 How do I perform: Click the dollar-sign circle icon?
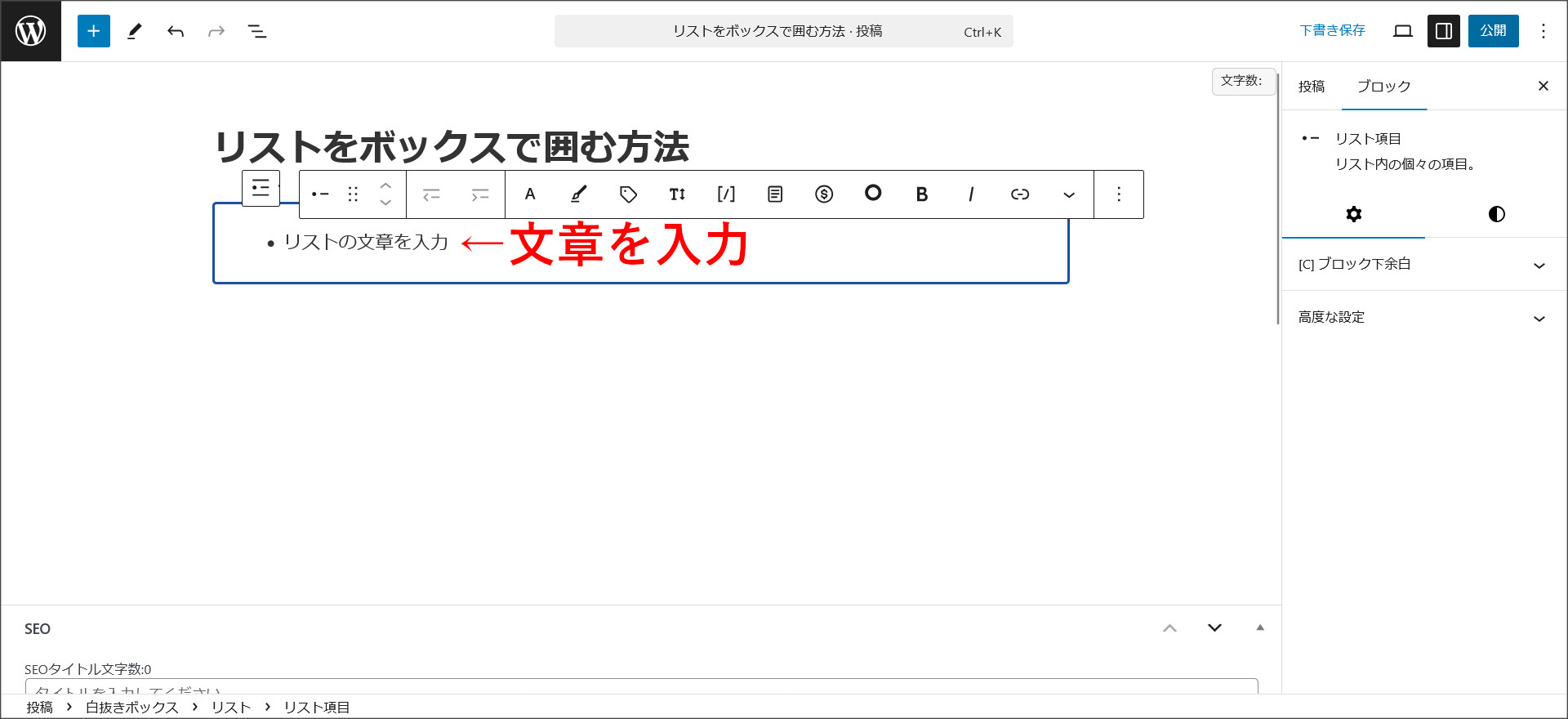pyautogui.click(x=824, y=194)
